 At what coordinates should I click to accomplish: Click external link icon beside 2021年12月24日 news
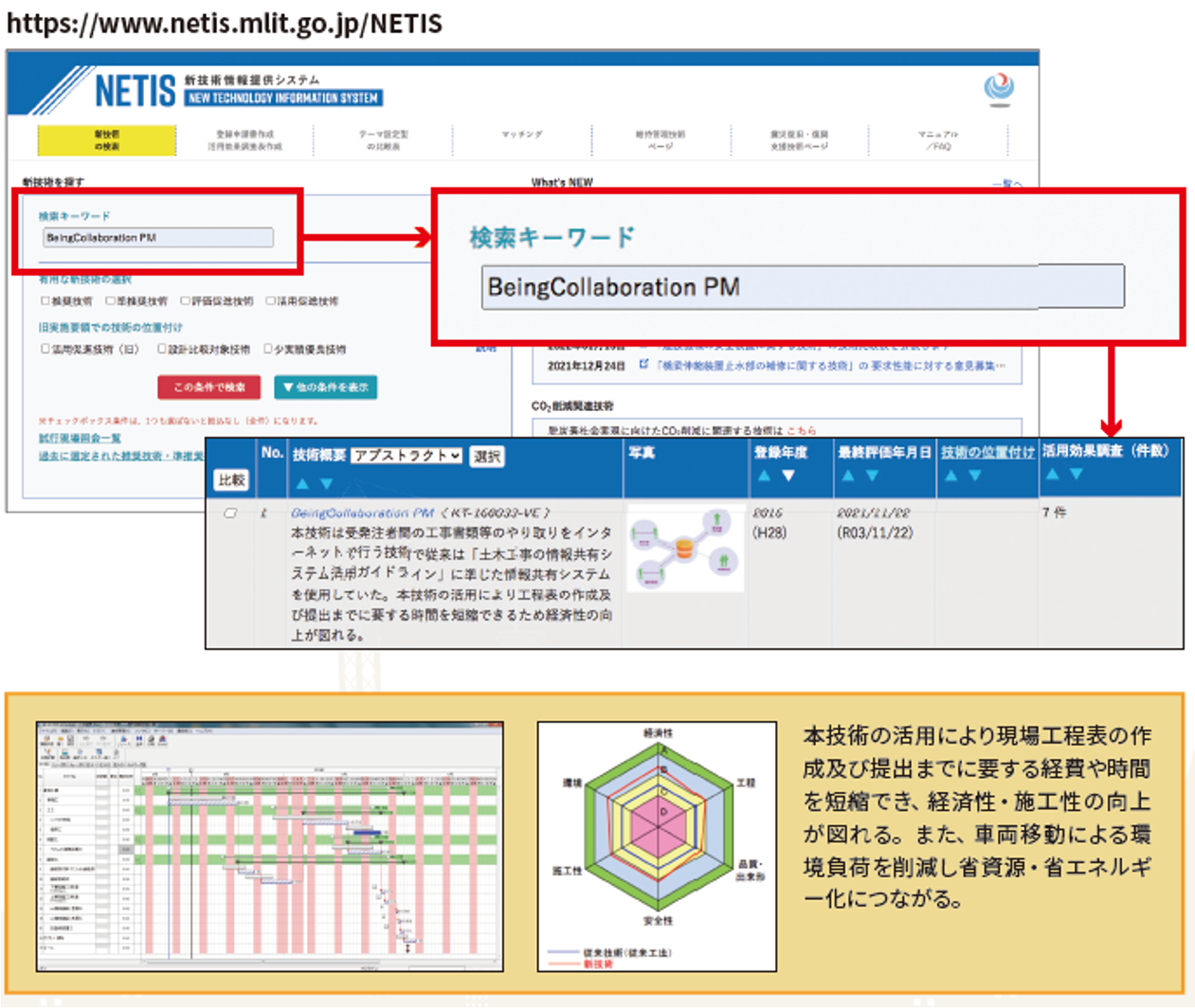click(643, 365)
